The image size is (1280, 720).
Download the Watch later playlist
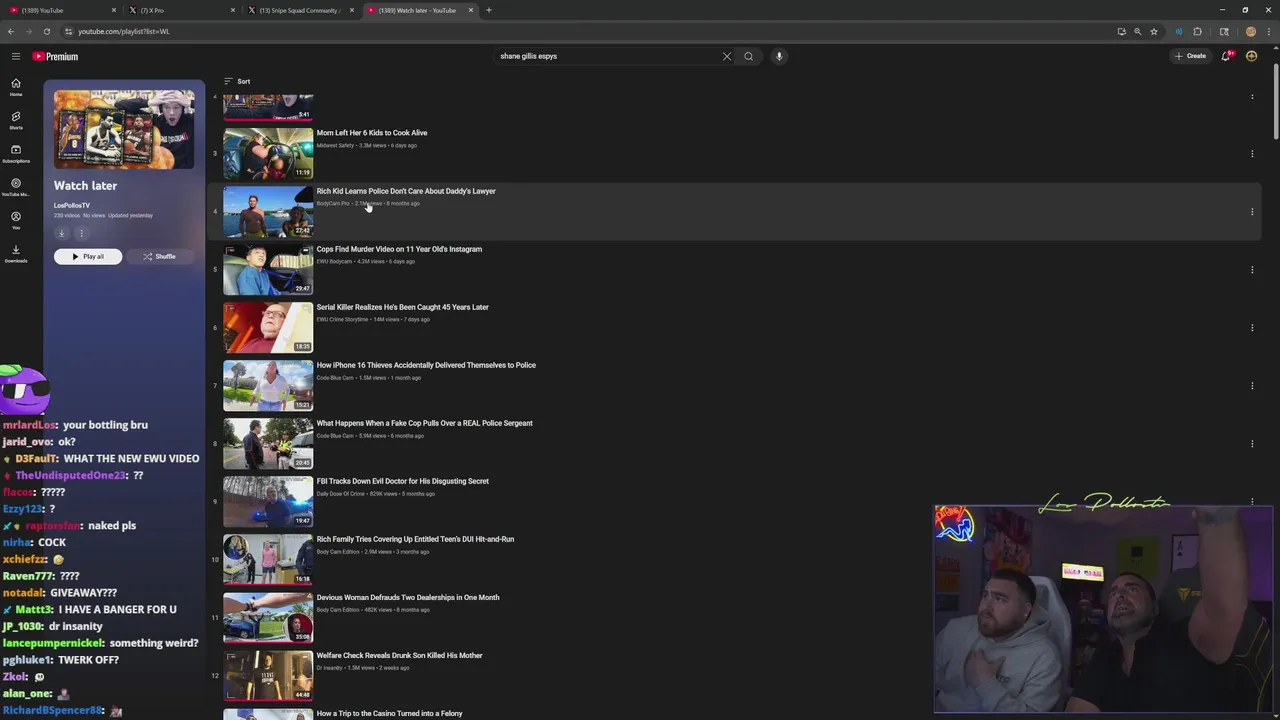(x=61, y=233)
